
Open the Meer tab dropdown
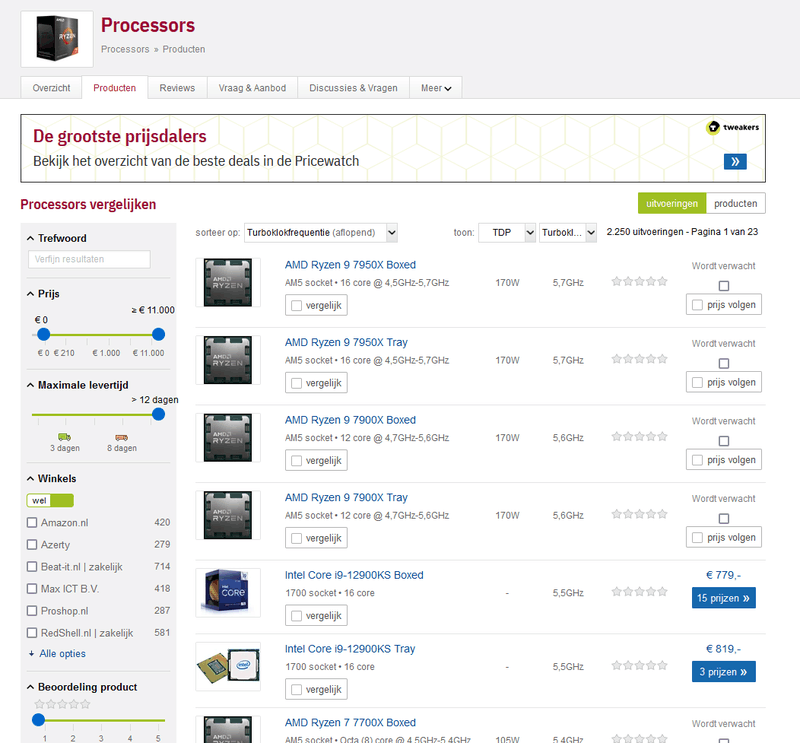(x=436, y=88)
